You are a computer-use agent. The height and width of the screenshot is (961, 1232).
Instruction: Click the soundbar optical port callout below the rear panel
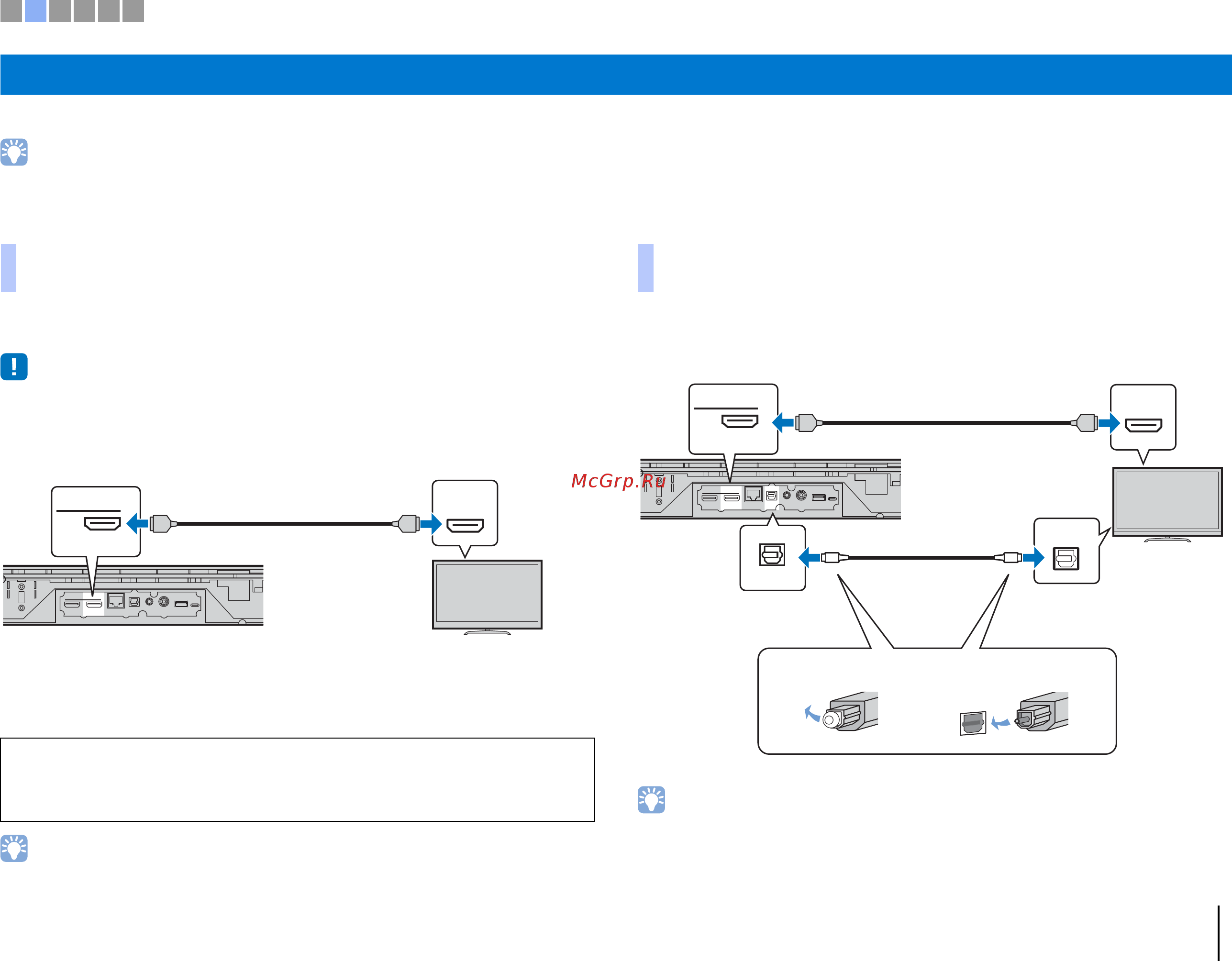click(773, 558)
